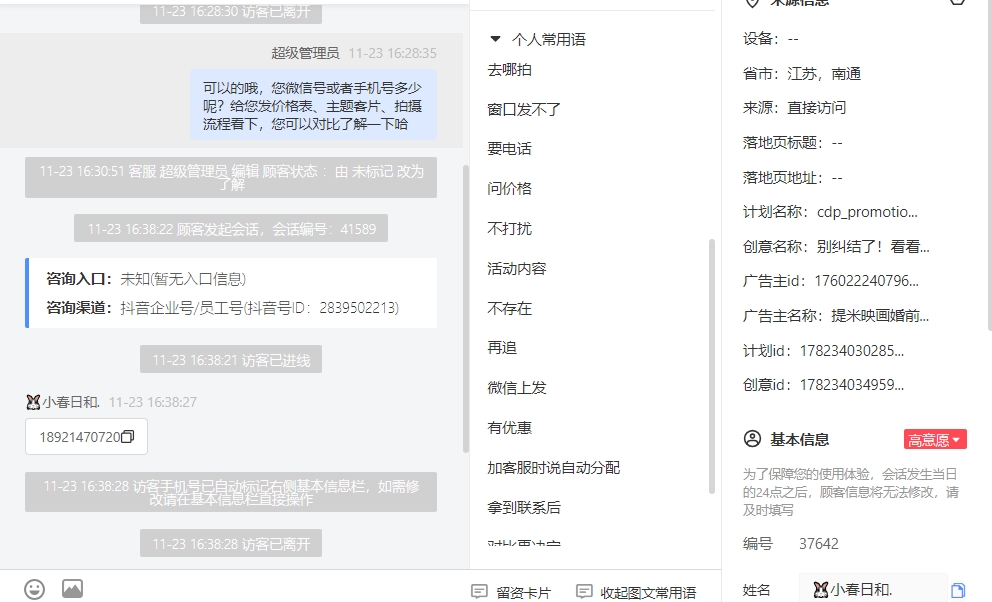The width and height of the screenshot is (992, 602).
Task: Click 广告主名称 提米映画 value
Action: tap(880, 316)
